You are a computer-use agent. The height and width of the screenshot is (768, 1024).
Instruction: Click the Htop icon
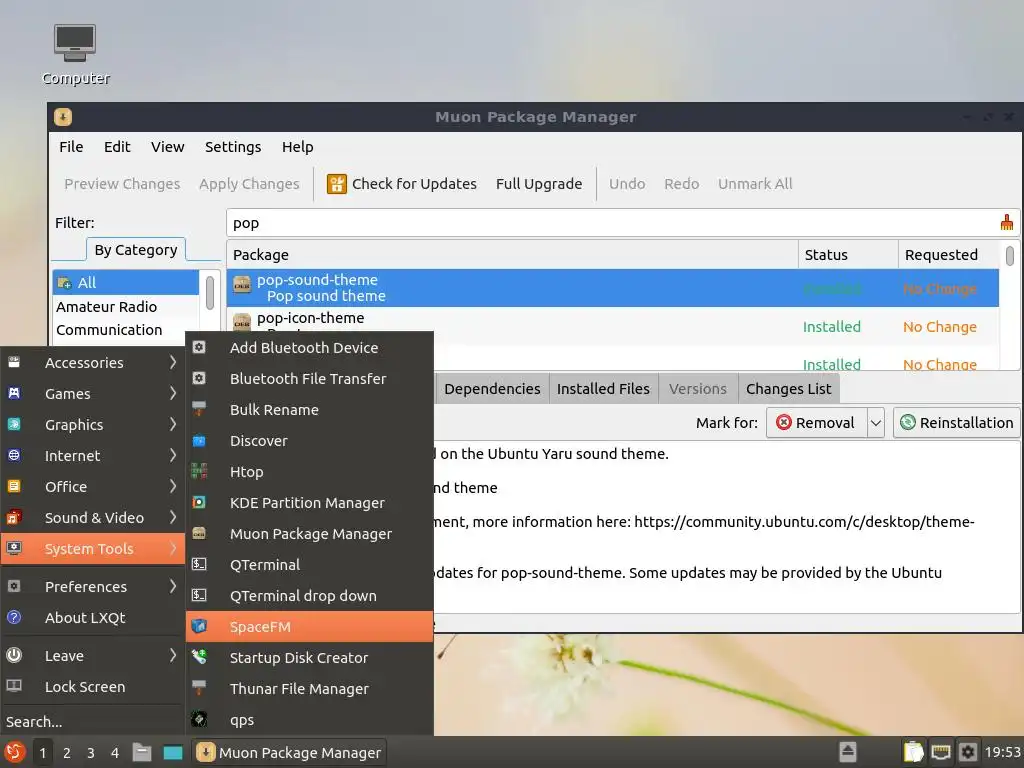199,472
